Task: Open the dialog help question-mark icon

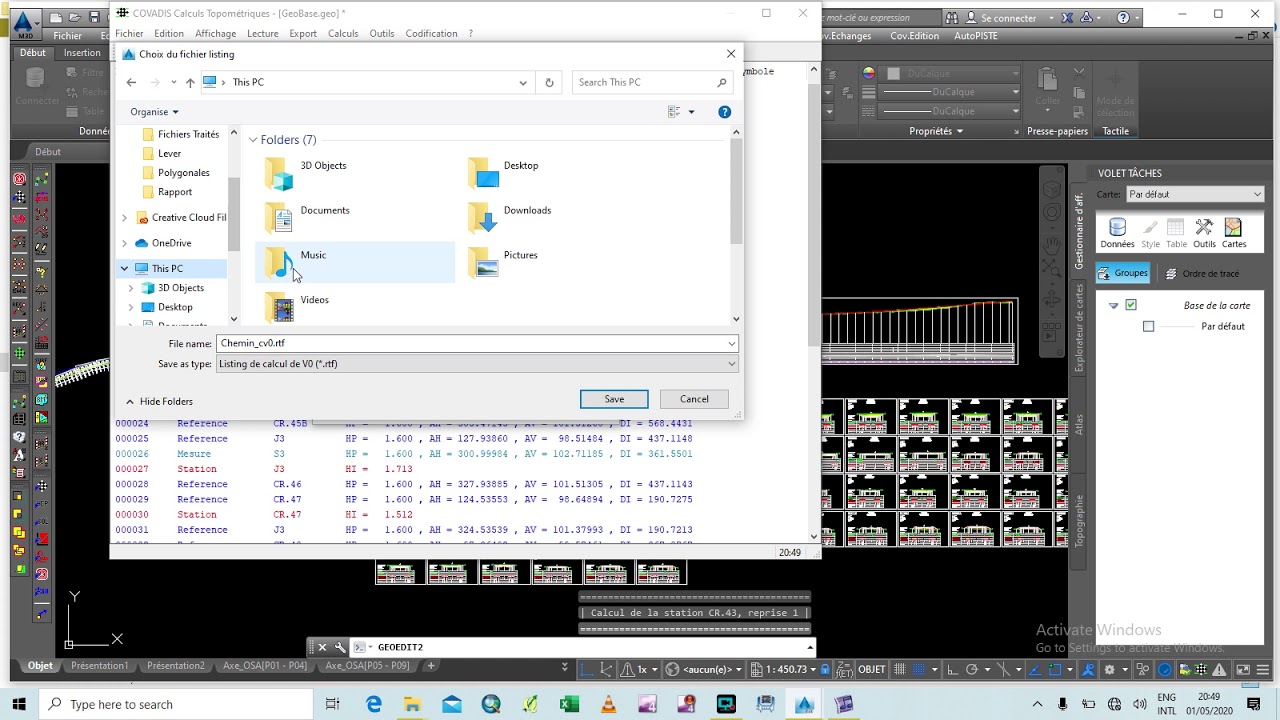Action: click(724, 112)
